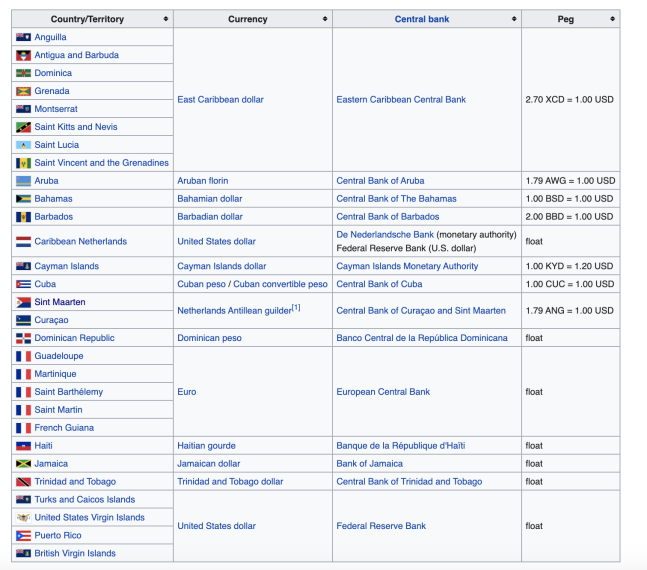Screen dimensions: 647x570
Task: Click the Trinidad and Tobago flag icon
Action: point(24,482)
